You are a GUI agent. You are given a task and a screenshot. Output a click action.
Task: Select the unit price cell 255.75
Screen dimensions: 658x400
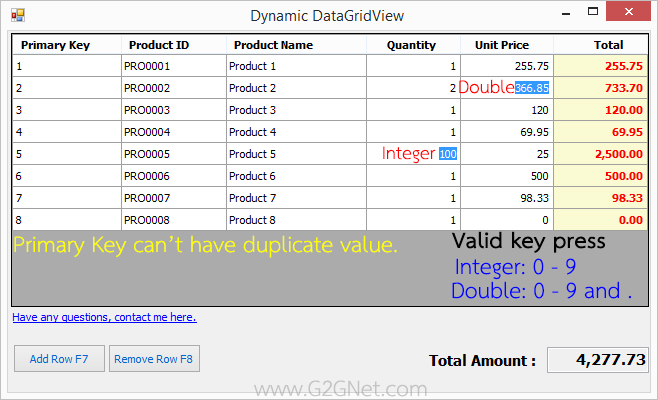tap(507, 66)
